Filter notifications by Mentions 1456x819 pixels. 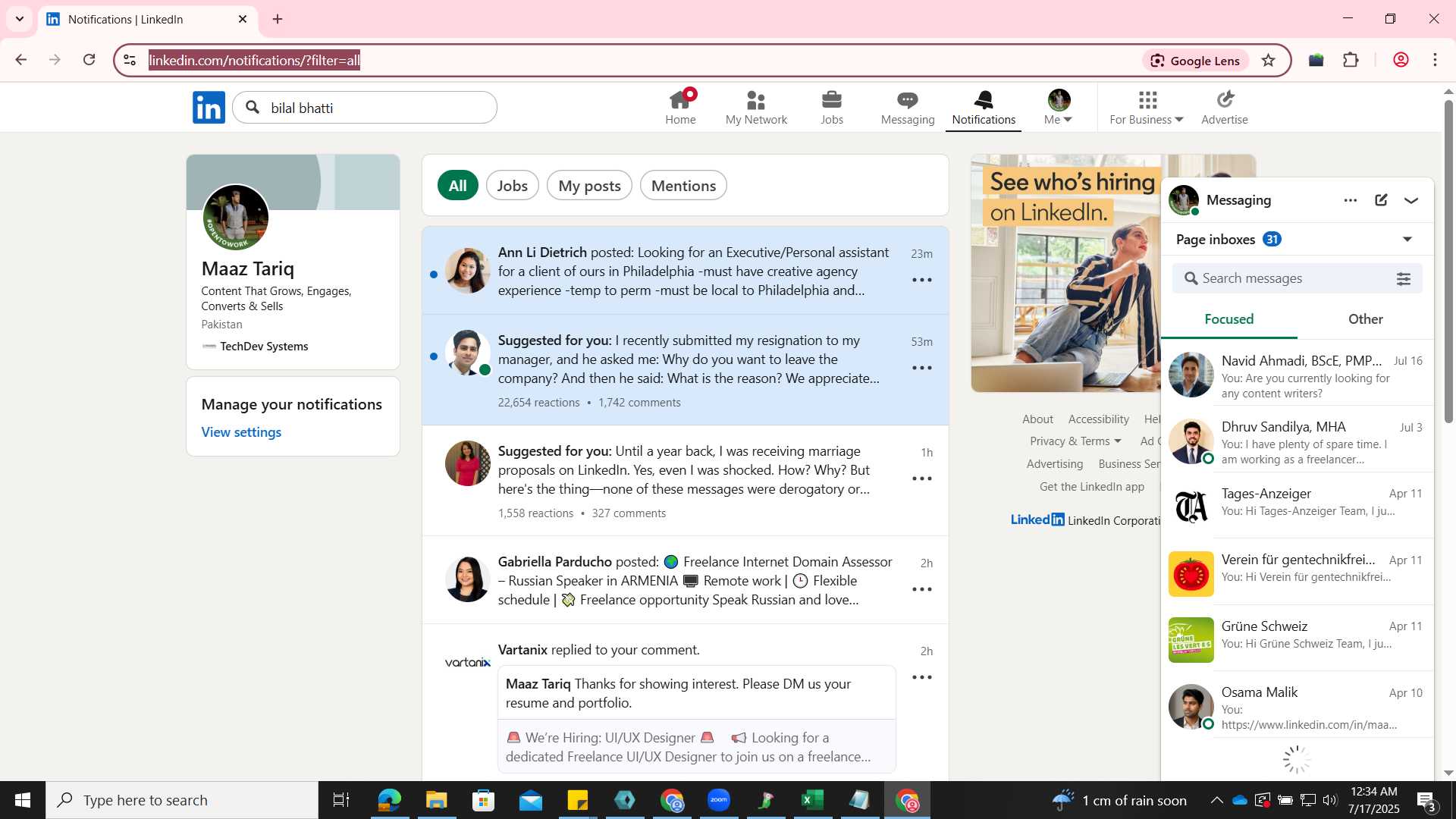click(x=683, y=186)
